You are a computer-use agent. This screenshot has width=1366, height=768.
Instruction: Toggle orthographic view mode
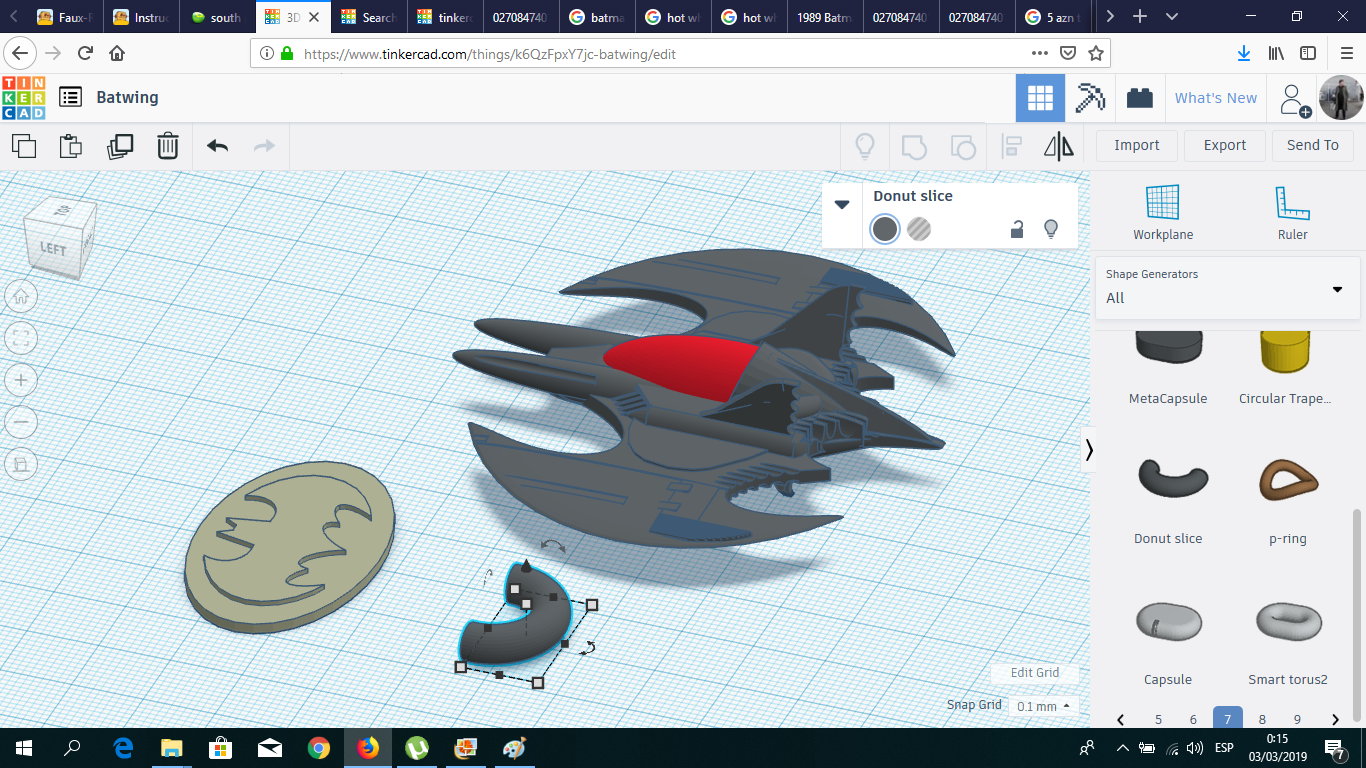[x=21, y=464]
